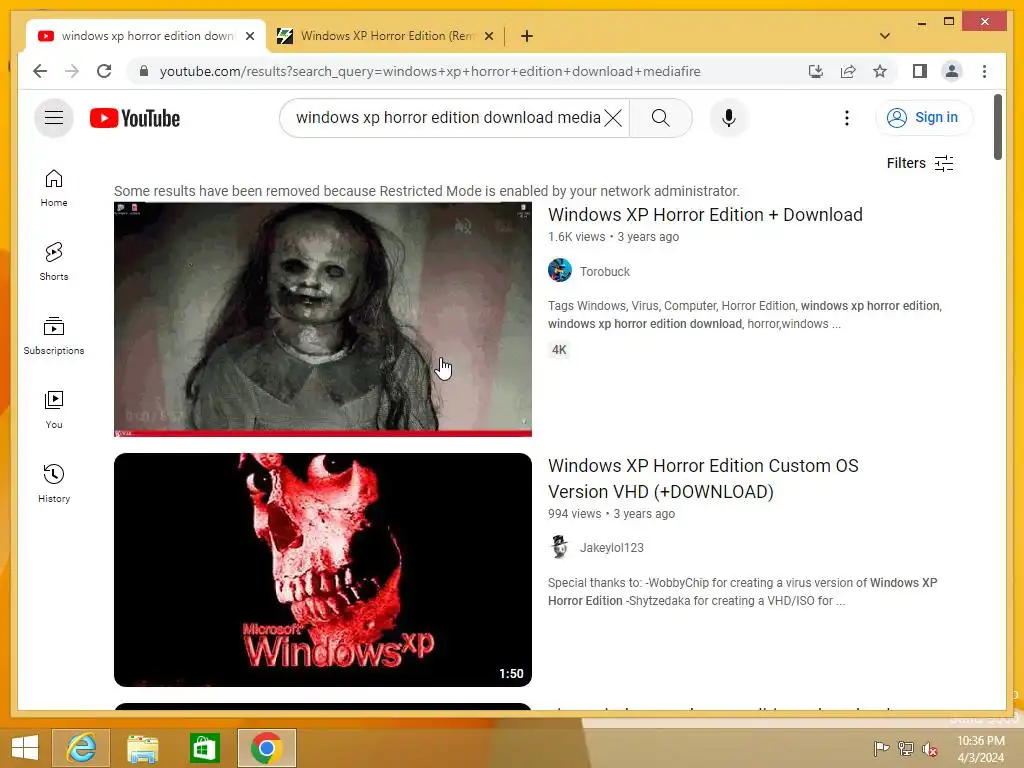
Task: Reload the YouTube page
Action: point(104,71)
